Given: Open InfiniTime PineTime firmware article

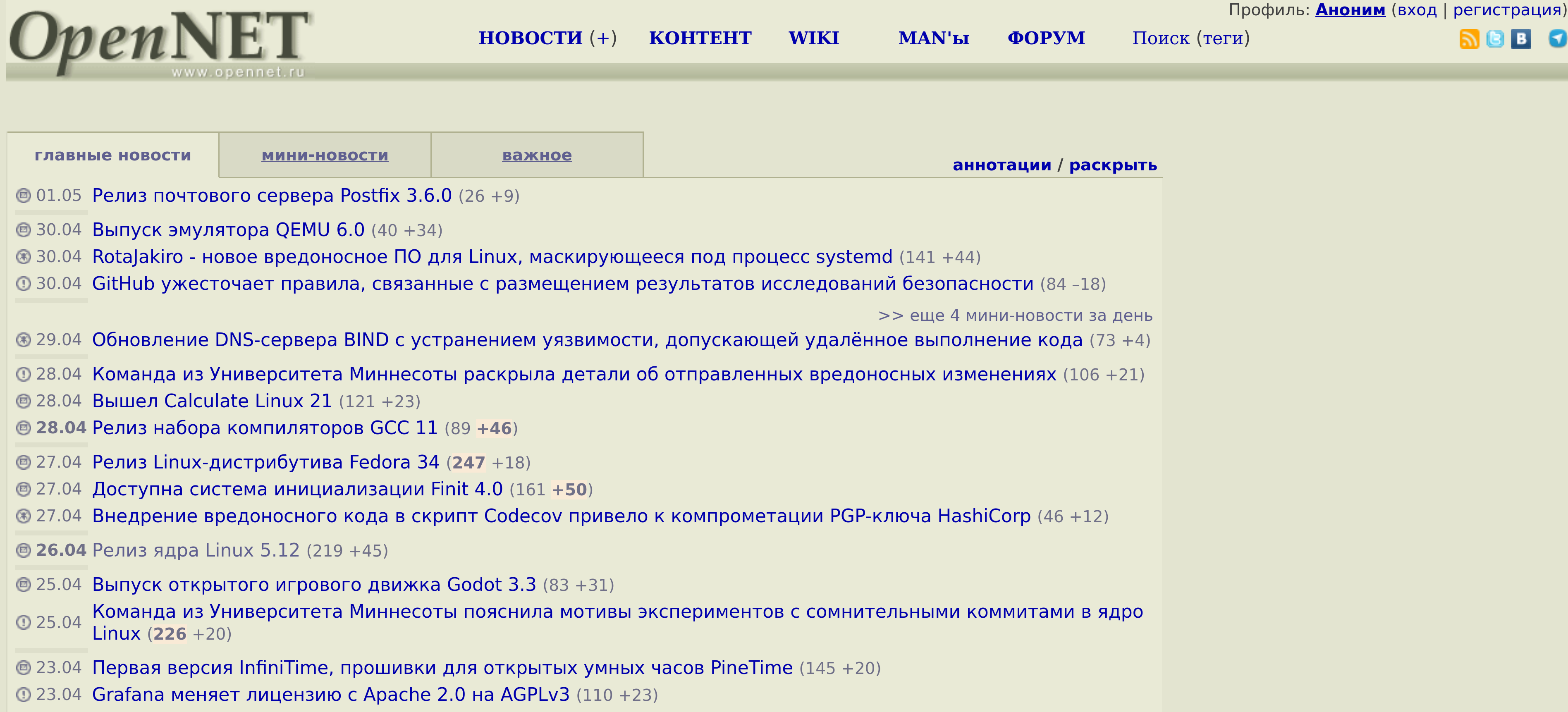Looking at the screenshot, I should 442,668.
